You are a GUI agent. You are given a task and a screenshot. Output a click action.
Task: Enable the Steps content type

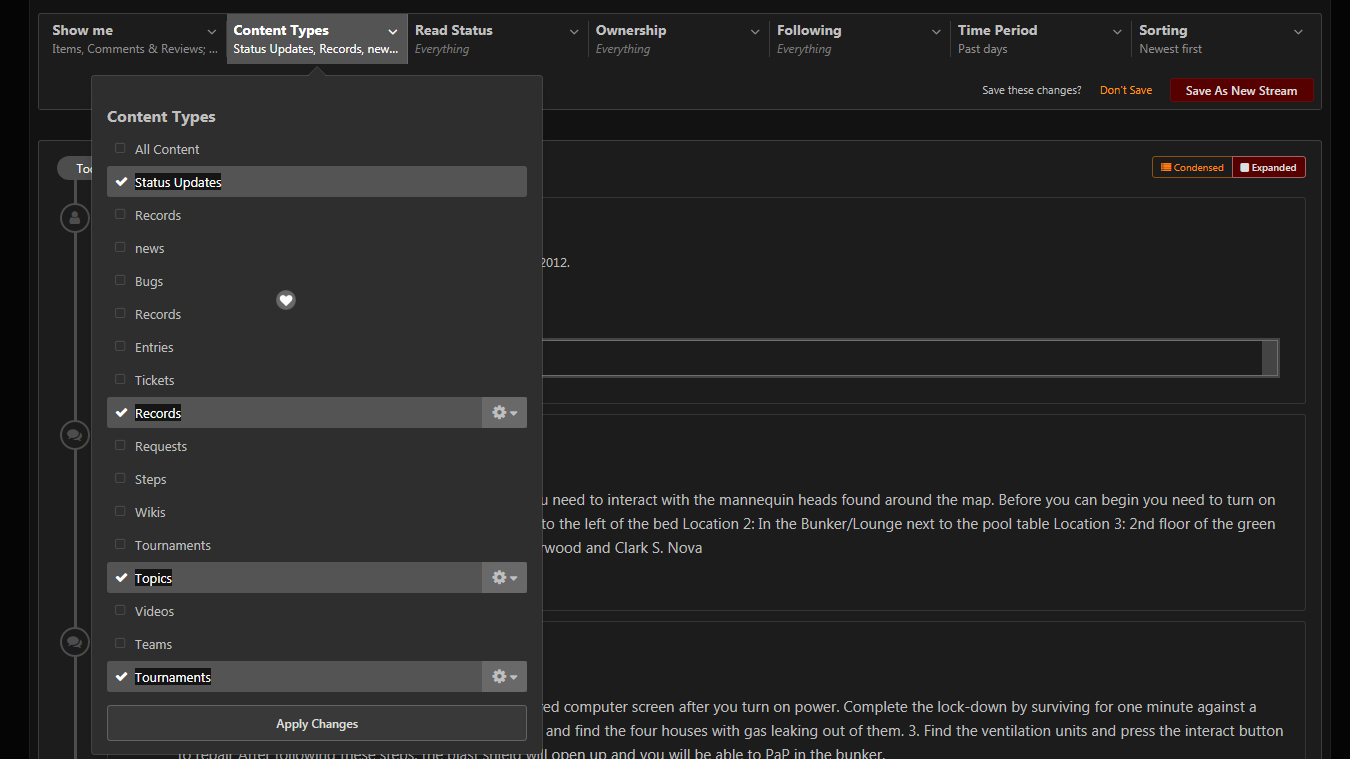[x=120, y=479]
